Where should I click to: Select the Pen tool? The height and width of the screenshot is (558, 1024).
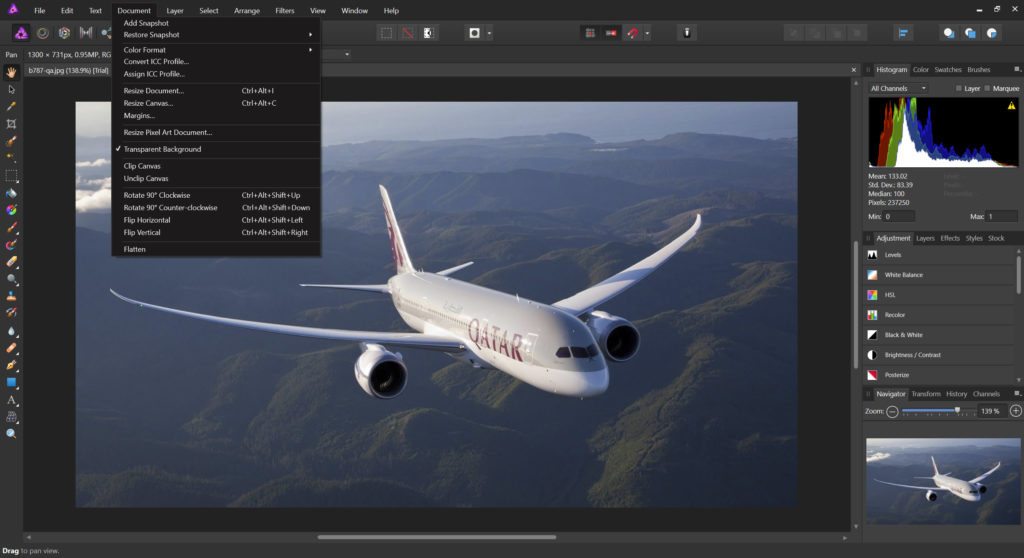pos(11,365)
